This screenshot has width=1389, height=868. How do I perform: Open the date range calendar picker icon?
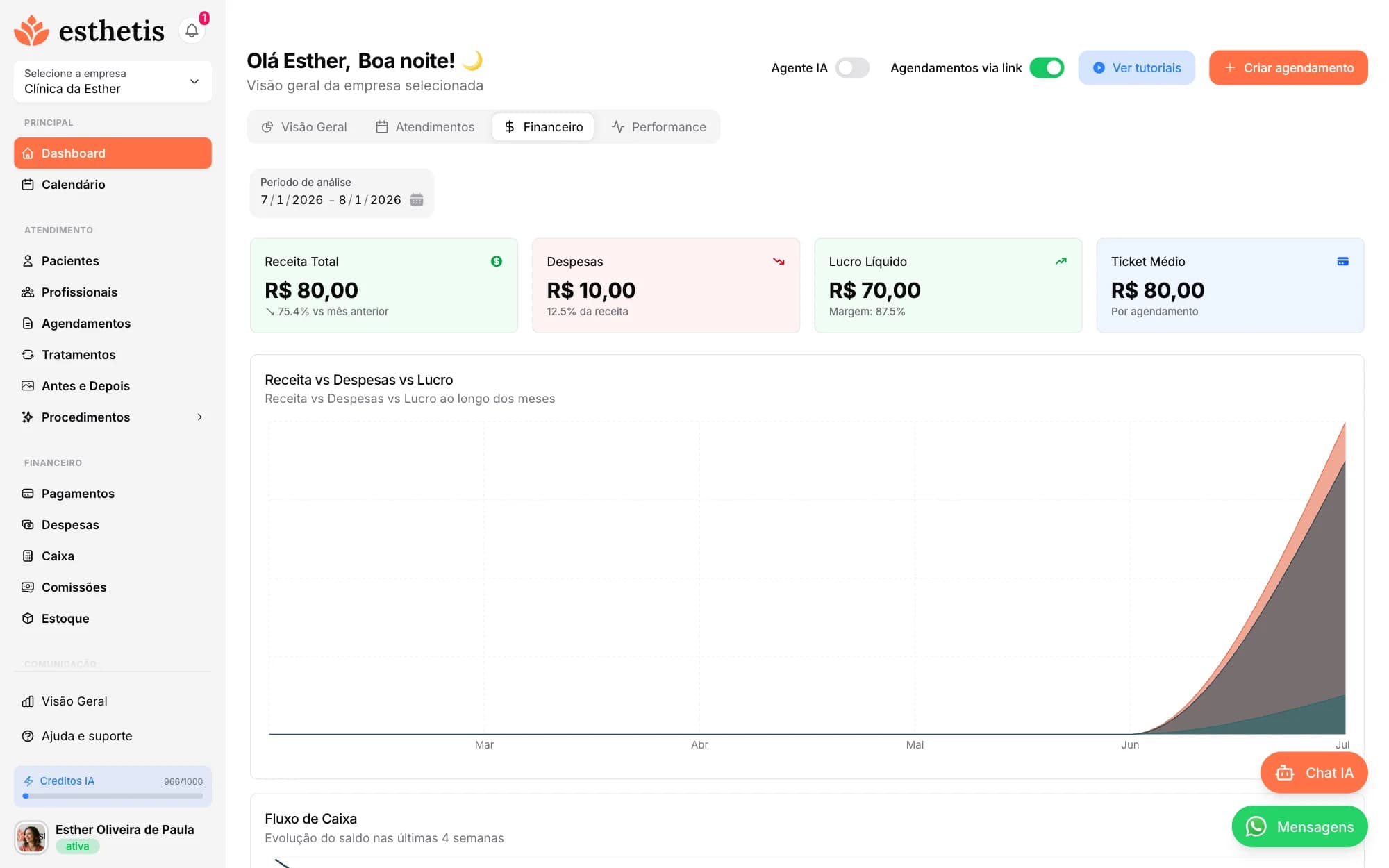[417, 200]
